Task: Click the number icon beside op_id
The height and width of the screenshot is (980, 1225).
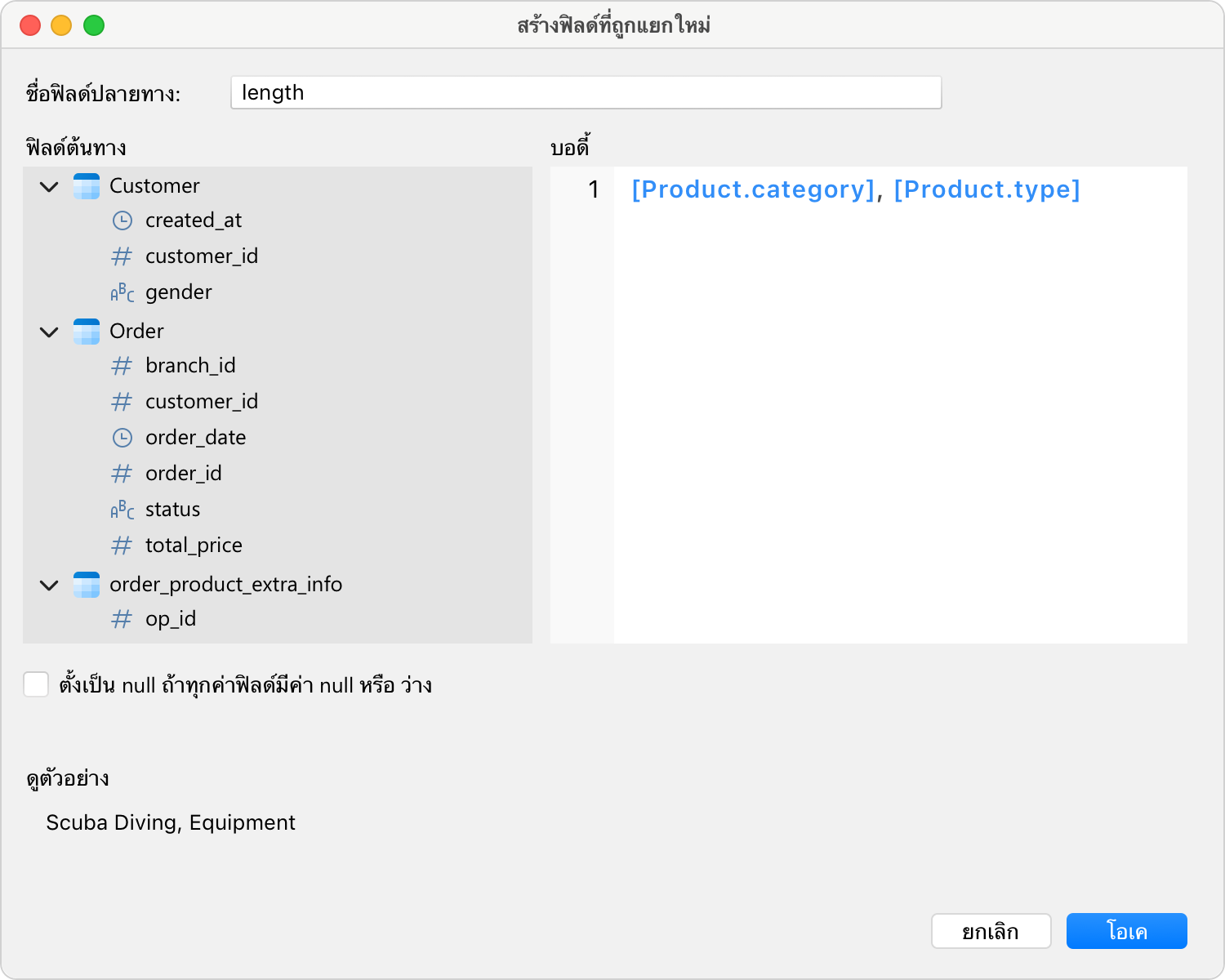Action: (x=122, y=619)
